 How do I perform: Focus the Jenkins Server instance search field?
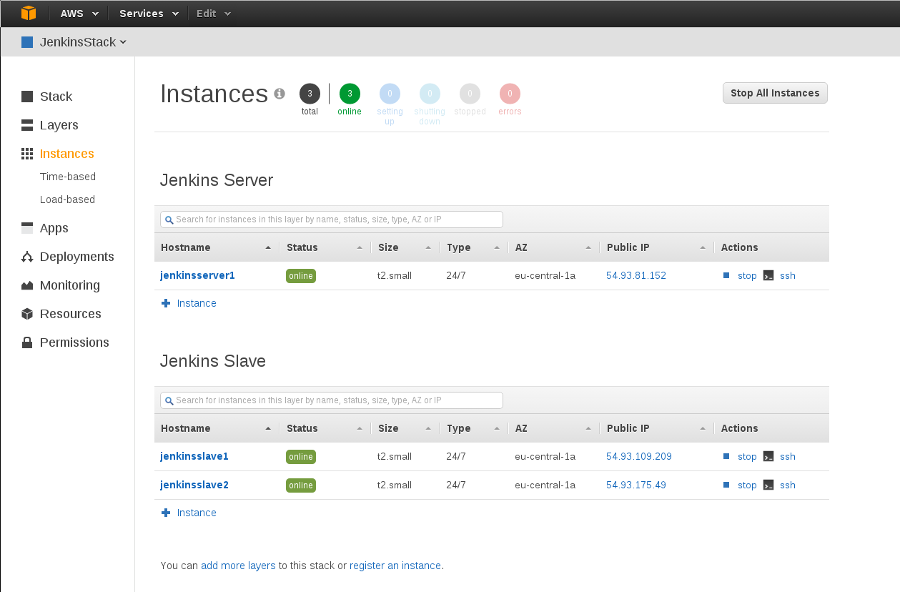[x=331, y=219]
